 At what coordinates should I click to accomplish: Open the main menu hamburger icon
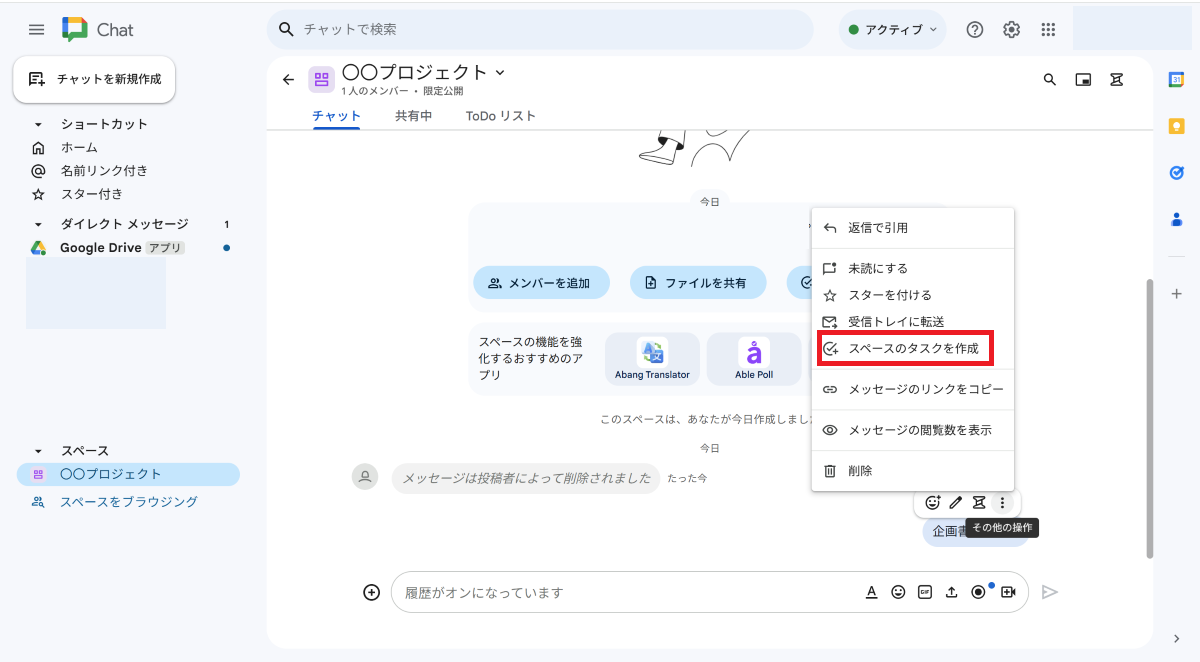pos(37,30)
